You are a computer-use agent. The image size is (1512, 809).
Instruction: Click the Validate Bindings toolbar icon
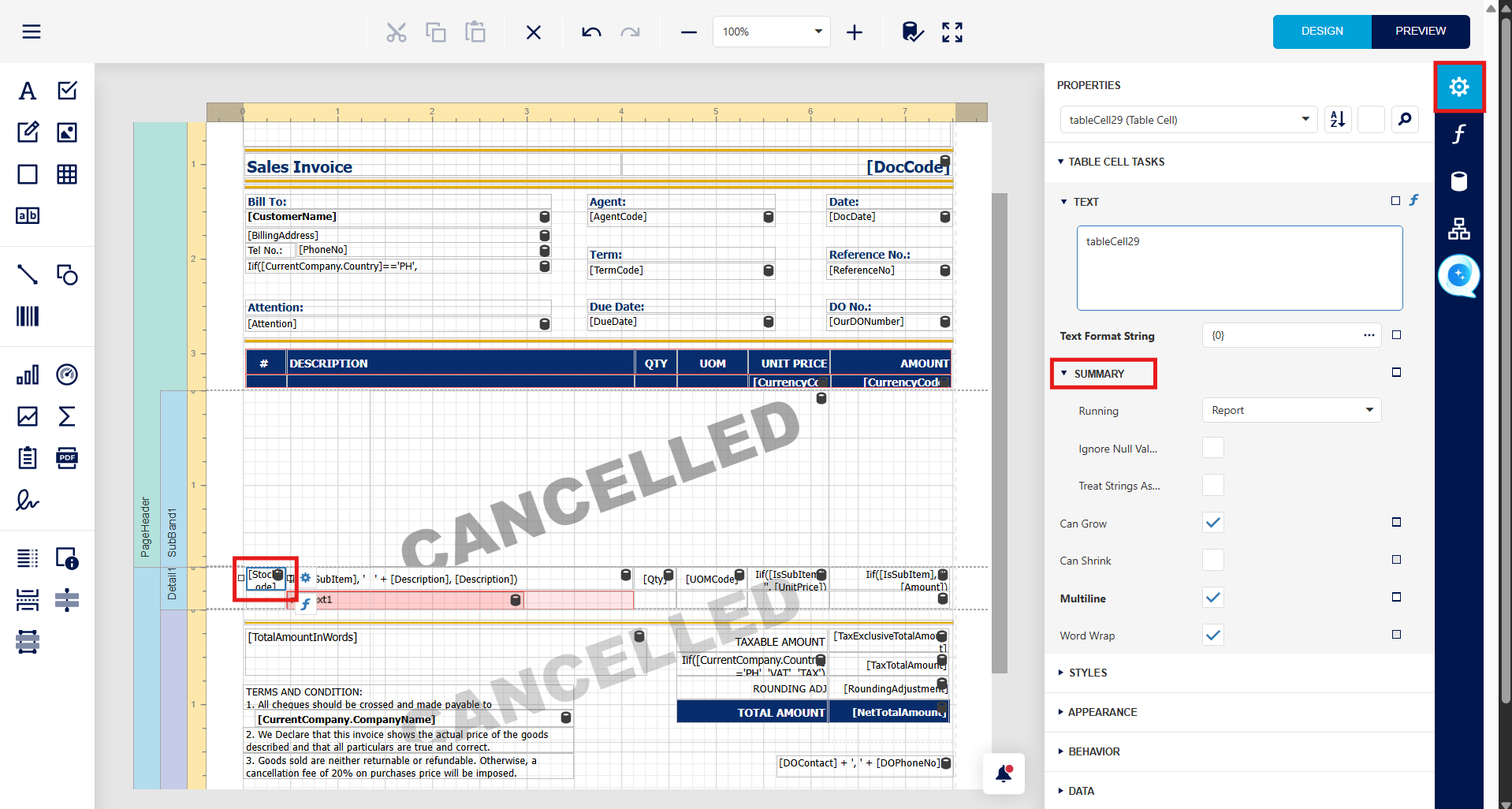pyautogui.click(x=913, y=32)
